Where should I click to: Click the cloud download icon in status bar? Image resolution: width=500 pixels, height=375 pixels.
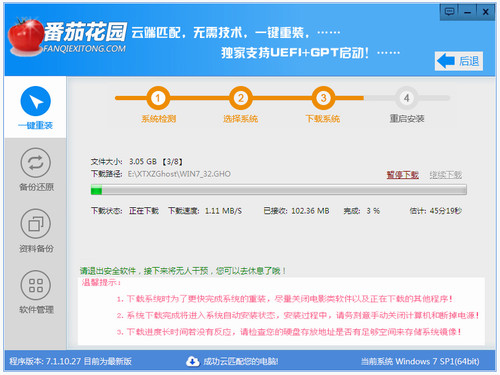(192, 361)
